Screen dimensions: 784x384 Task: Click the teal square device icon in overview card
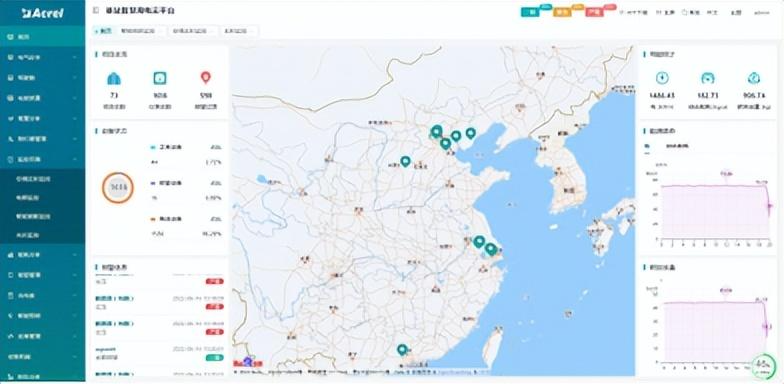coord(160,78)
